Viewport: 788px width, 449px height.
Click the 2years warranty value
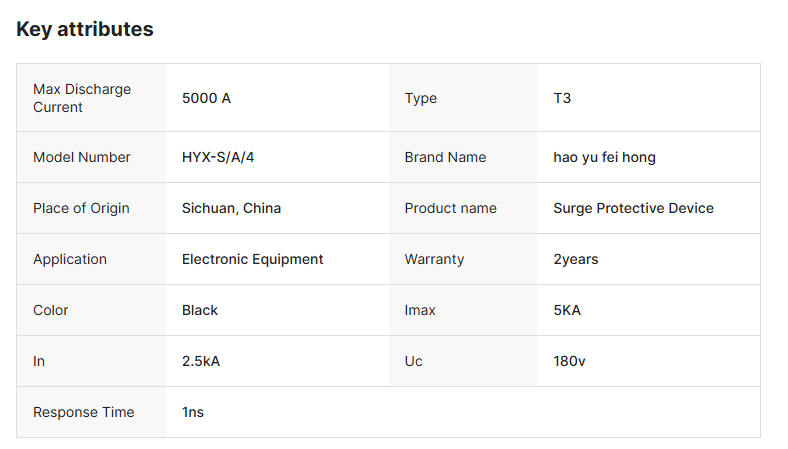[576, 259]
